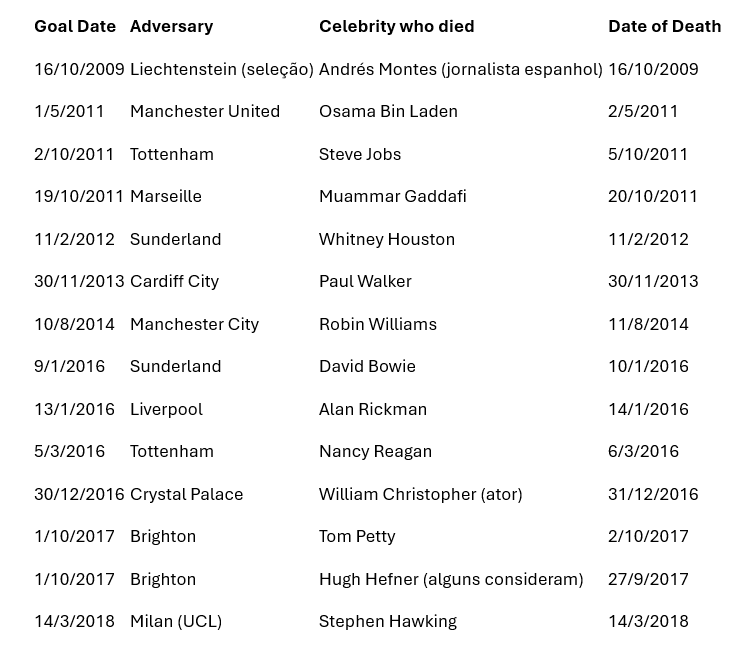Screen dimensions: 730x645
Task: Click the Liechtenstein (seleção) cell
Action: [222, 69]
